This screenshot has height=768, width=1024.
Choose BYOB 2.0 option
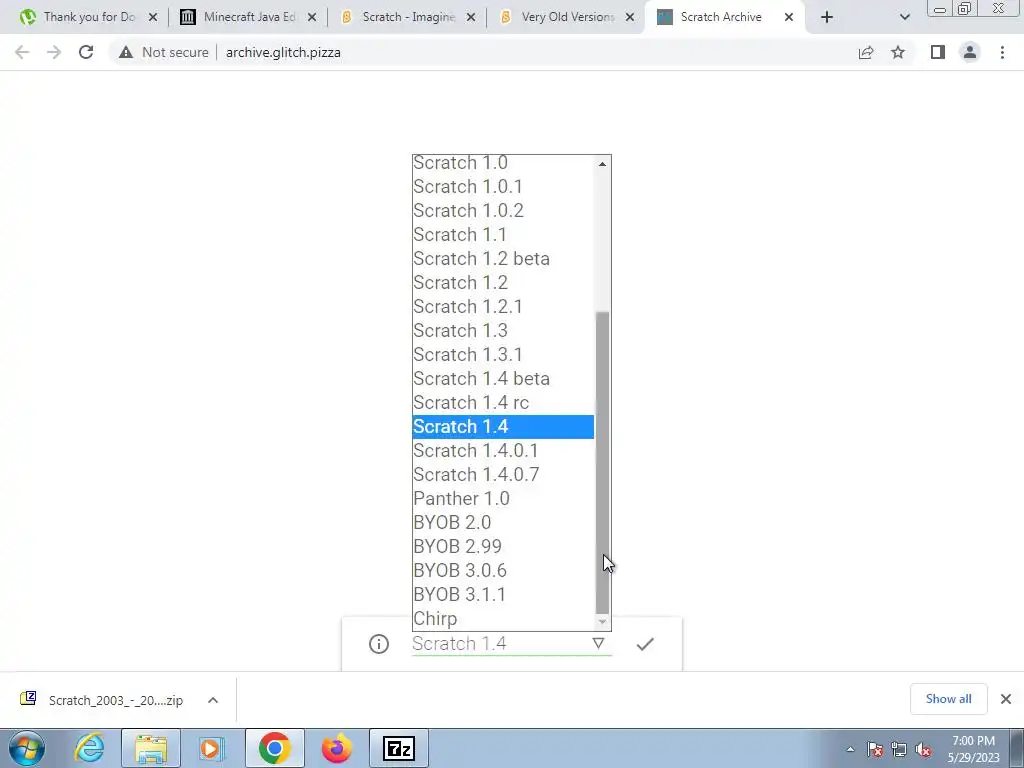pos(504,522)
